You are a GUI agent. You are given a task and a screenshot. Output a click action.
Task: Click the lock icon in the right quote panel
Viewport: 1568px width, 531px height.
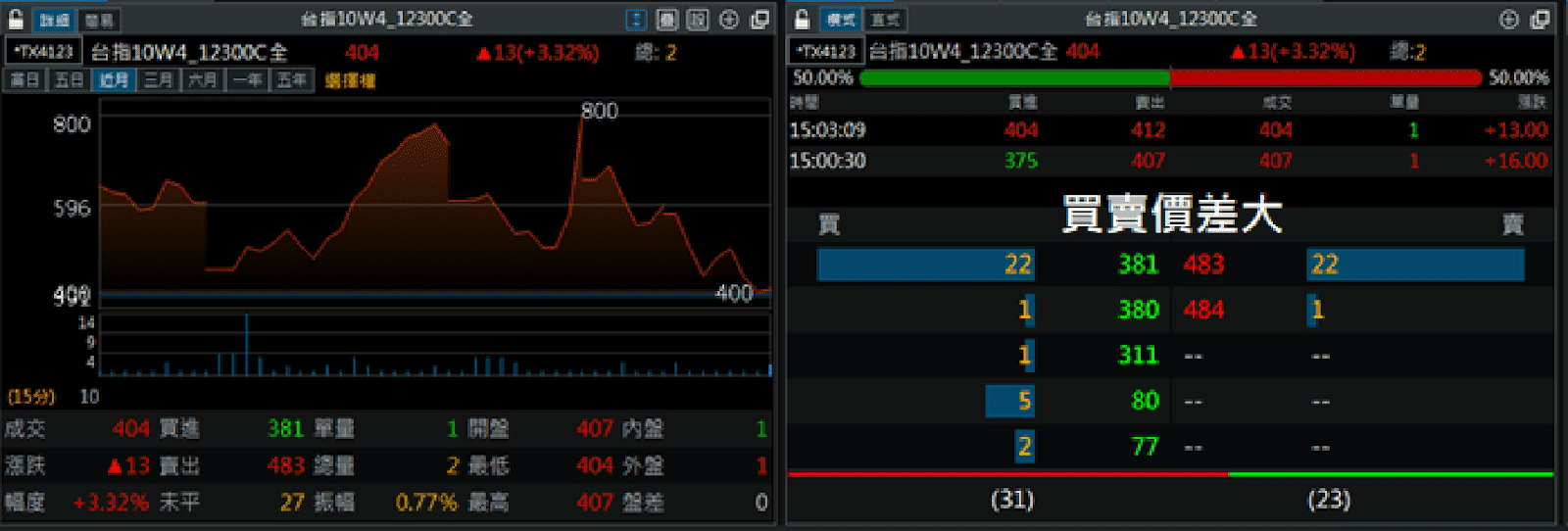coord(802,20)
